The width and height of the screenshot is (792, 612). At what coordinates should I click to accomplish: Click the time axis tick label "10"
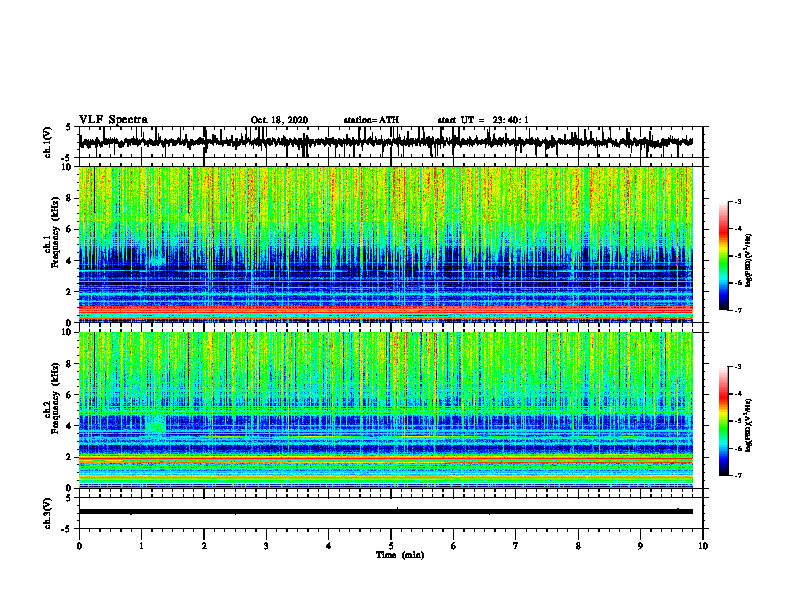tap(703, 546)
